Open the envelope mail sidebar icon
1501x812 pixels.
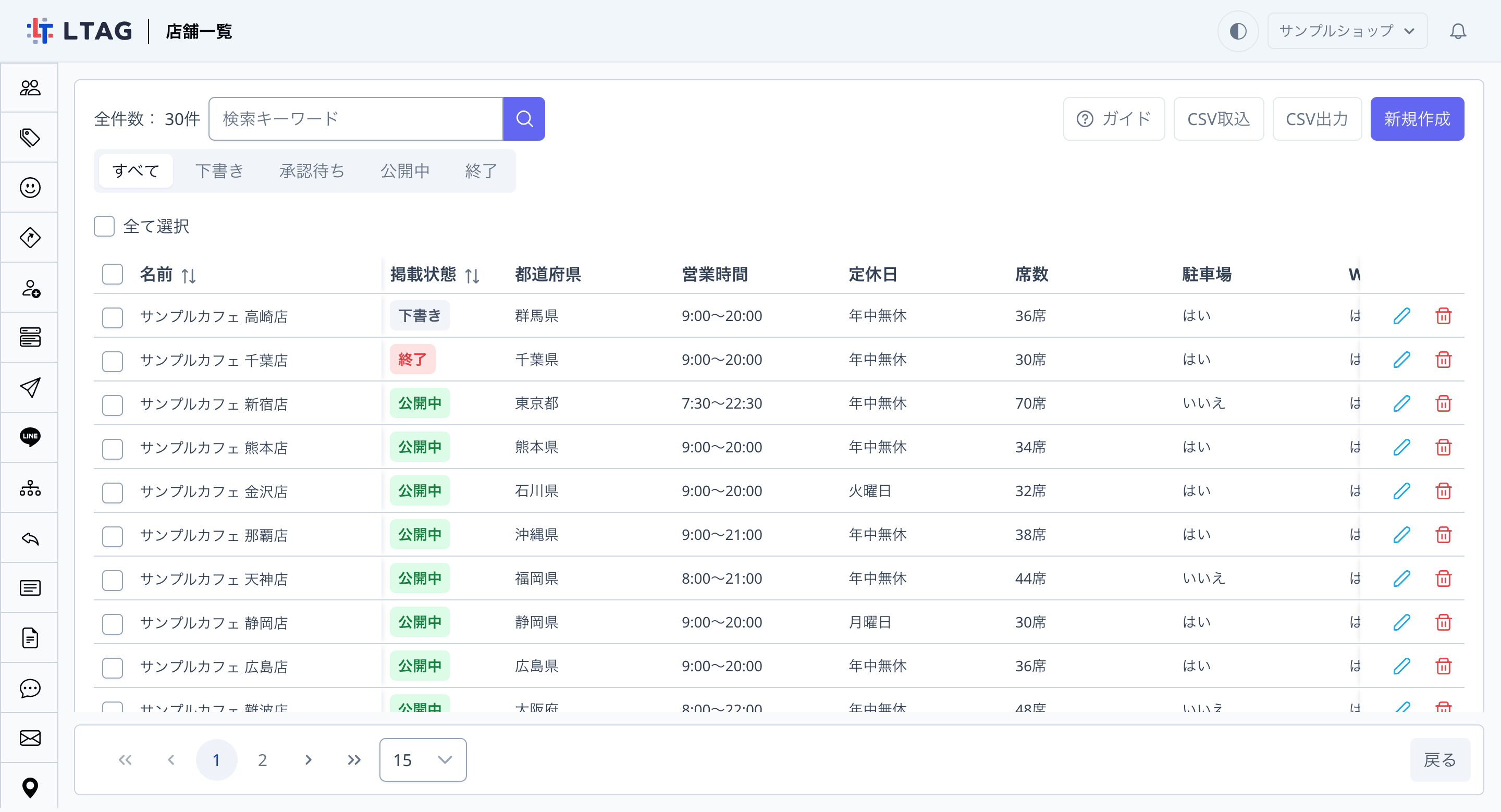pyautogui.click(x=30, y=738)
